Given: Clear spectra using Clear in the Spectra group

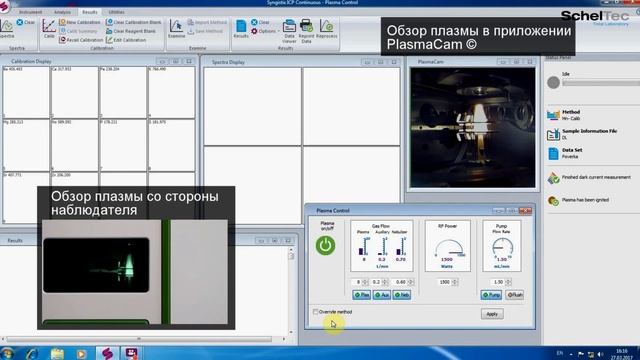Looking at the screenshot, I should pyautogui.click(x=26, y=22).
